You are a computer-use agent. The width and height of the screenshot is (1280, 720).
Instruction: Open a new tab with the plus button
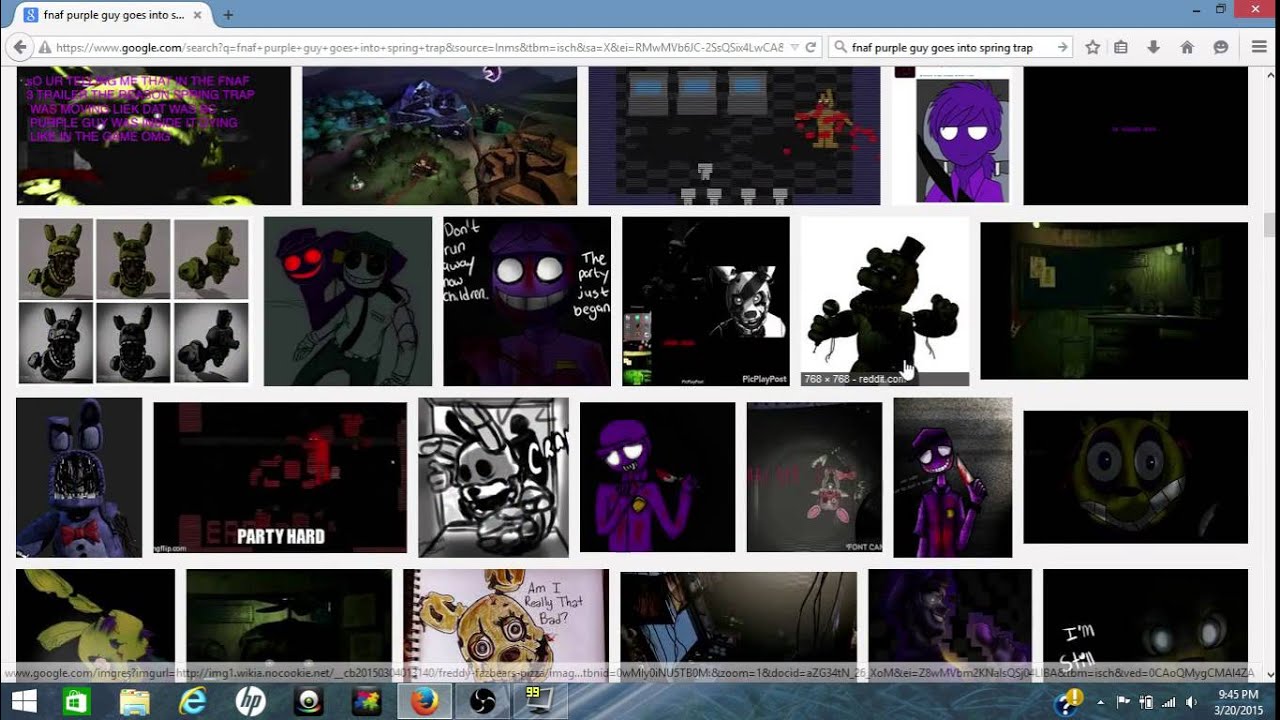coord(228,15)
